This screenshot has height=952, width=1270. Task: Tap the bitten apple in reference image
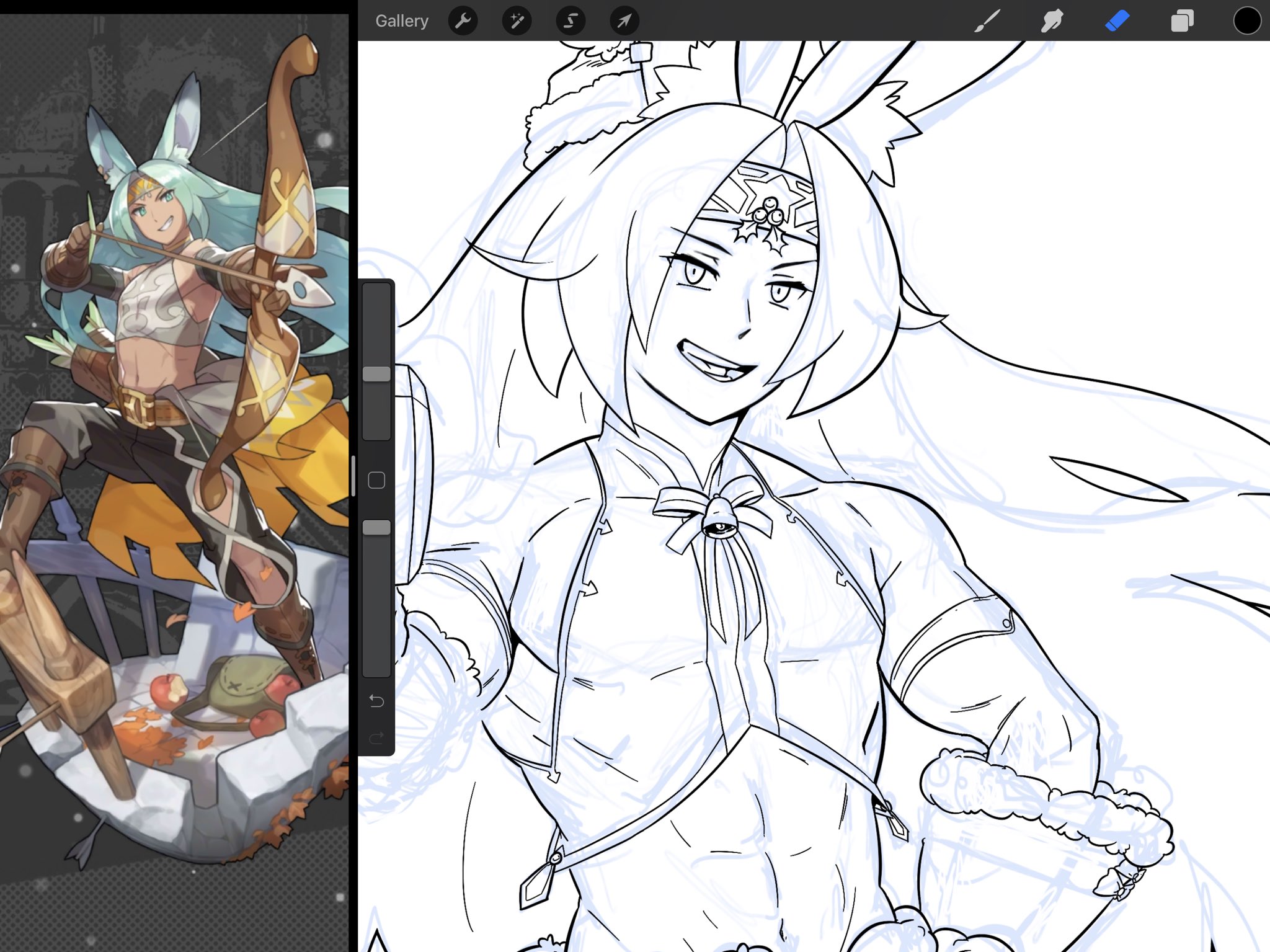(x=167, y=690)
